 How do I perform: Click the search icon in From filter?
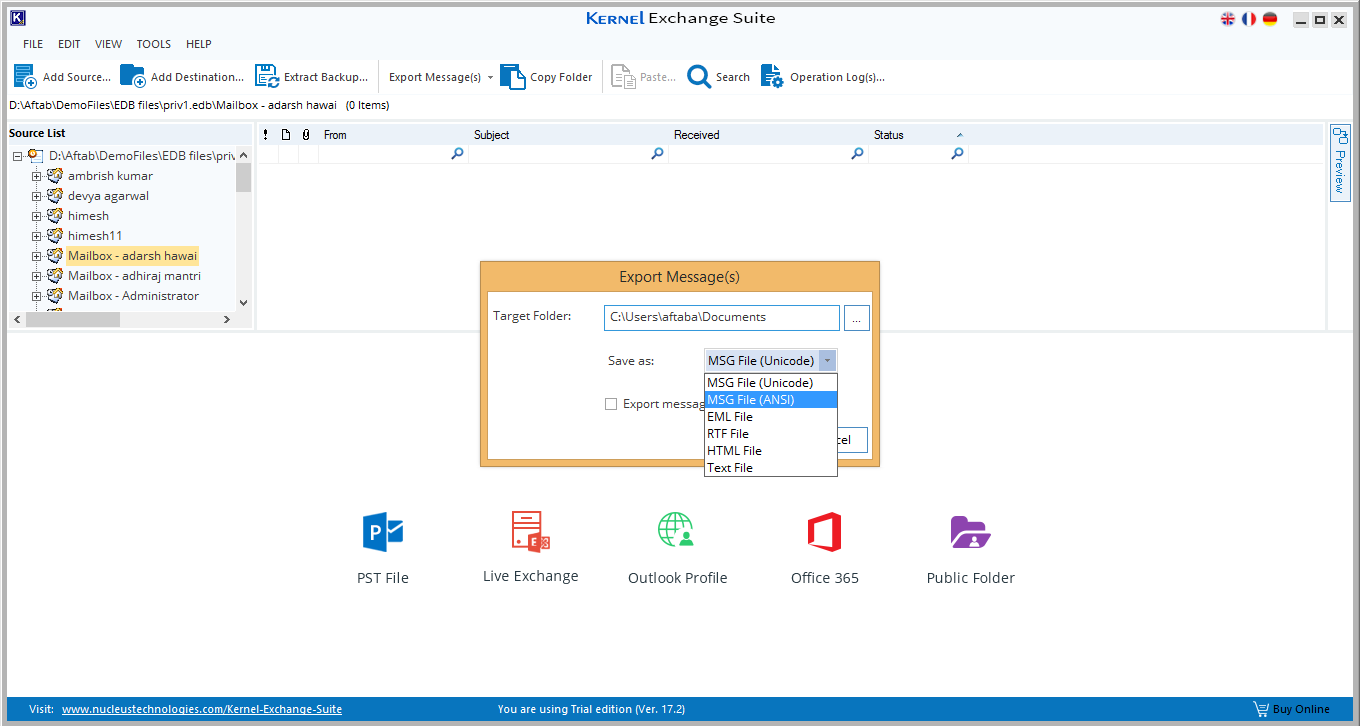click(457, 154)
